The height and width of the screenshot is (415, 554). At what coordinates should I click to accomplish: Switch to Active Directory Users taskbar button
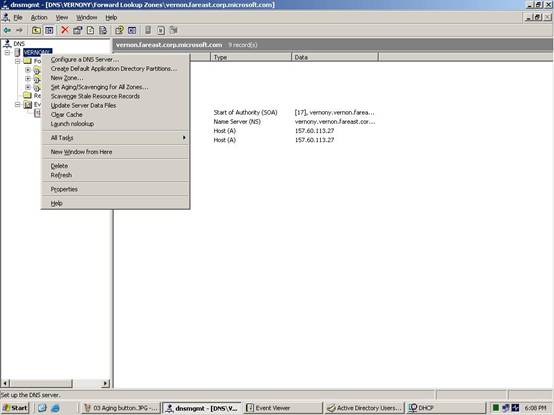tap(365, 408)
